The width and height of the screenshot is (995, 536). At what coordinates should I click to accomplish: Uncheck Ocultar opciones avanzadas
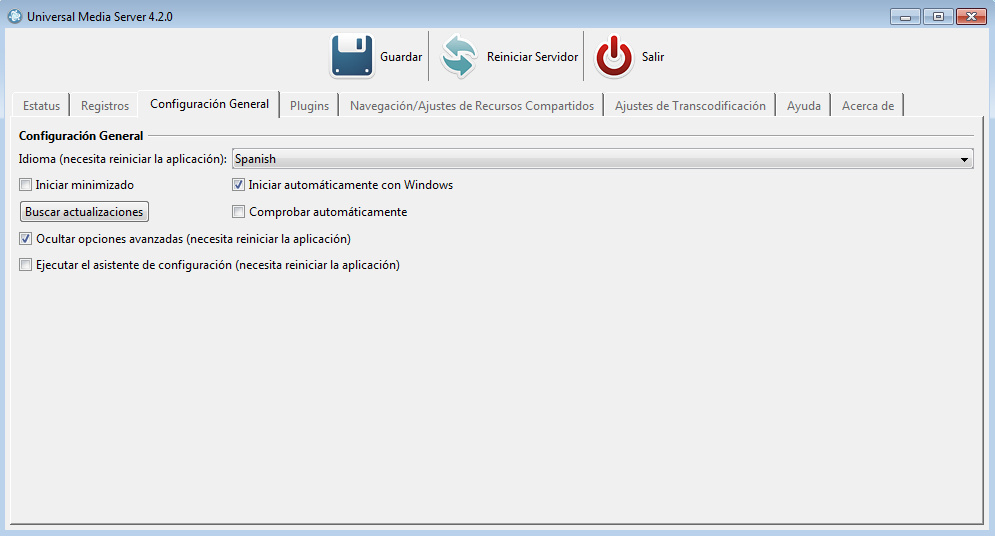(25, 239)
